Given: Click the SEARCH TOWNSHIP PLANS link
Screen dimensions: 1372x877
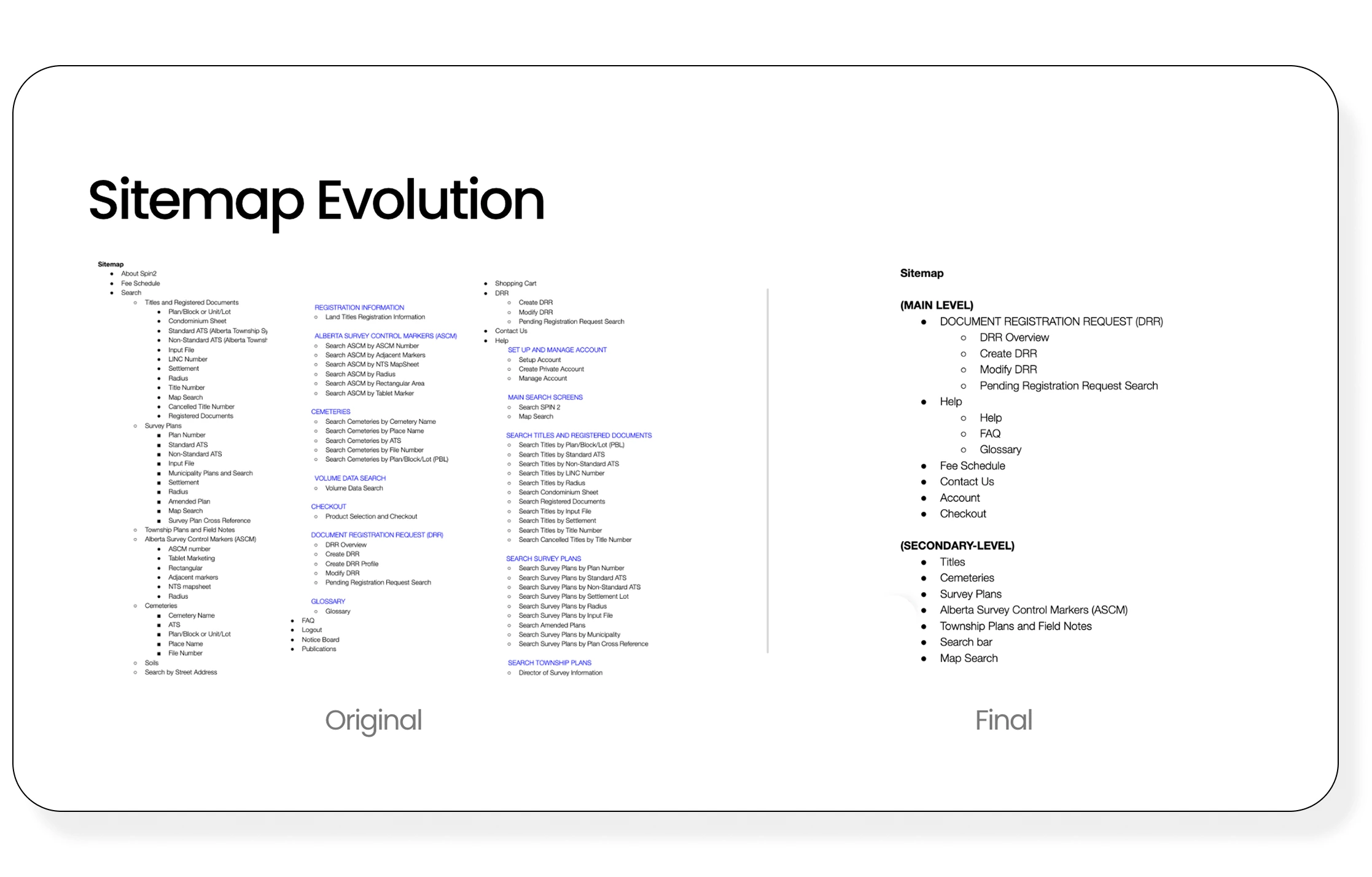Looking at the screenshot, I should pyautogui.click(x=549, y=663).
